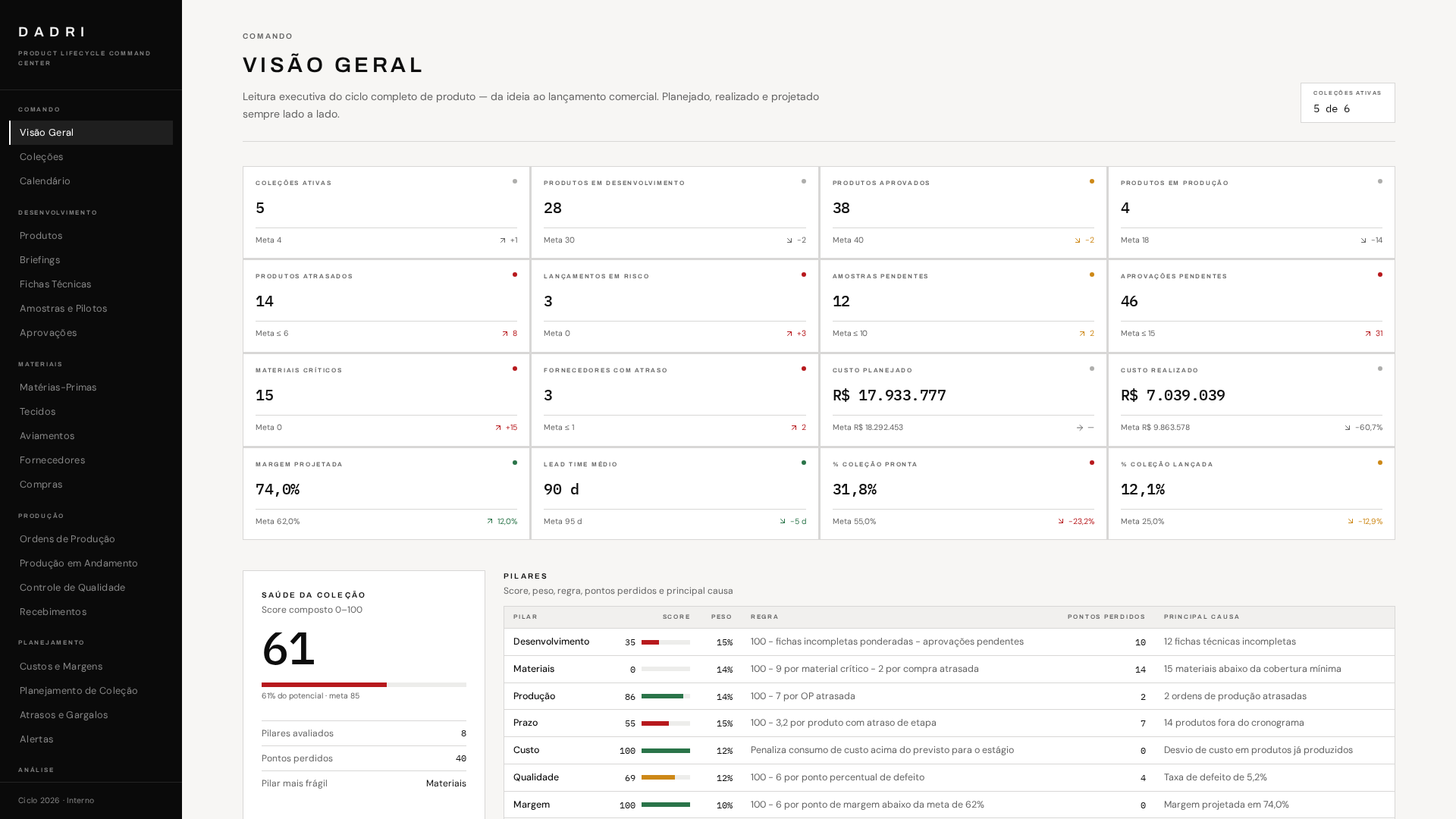
Task: Click the orange trend arrow in Produtos Aprovados card
Action: point(1077,240)
